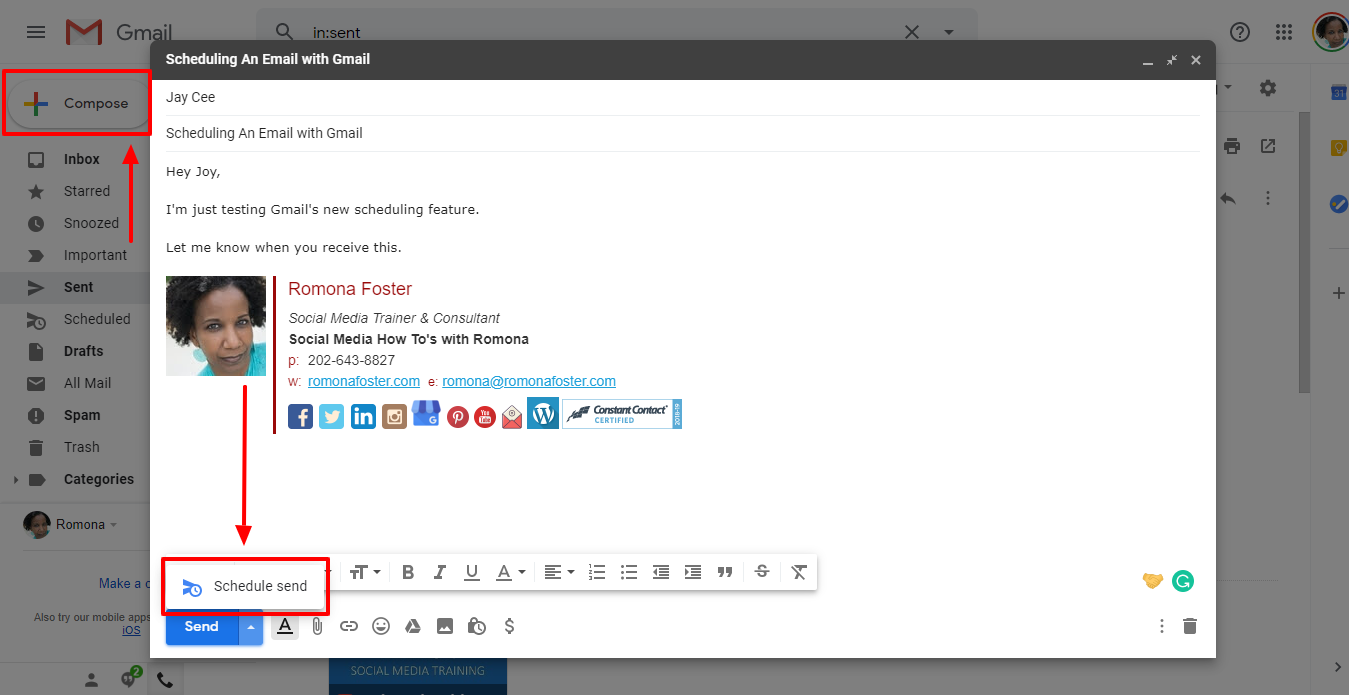
Task: Open Hangouts conversations tab
Action: [129, 679]
